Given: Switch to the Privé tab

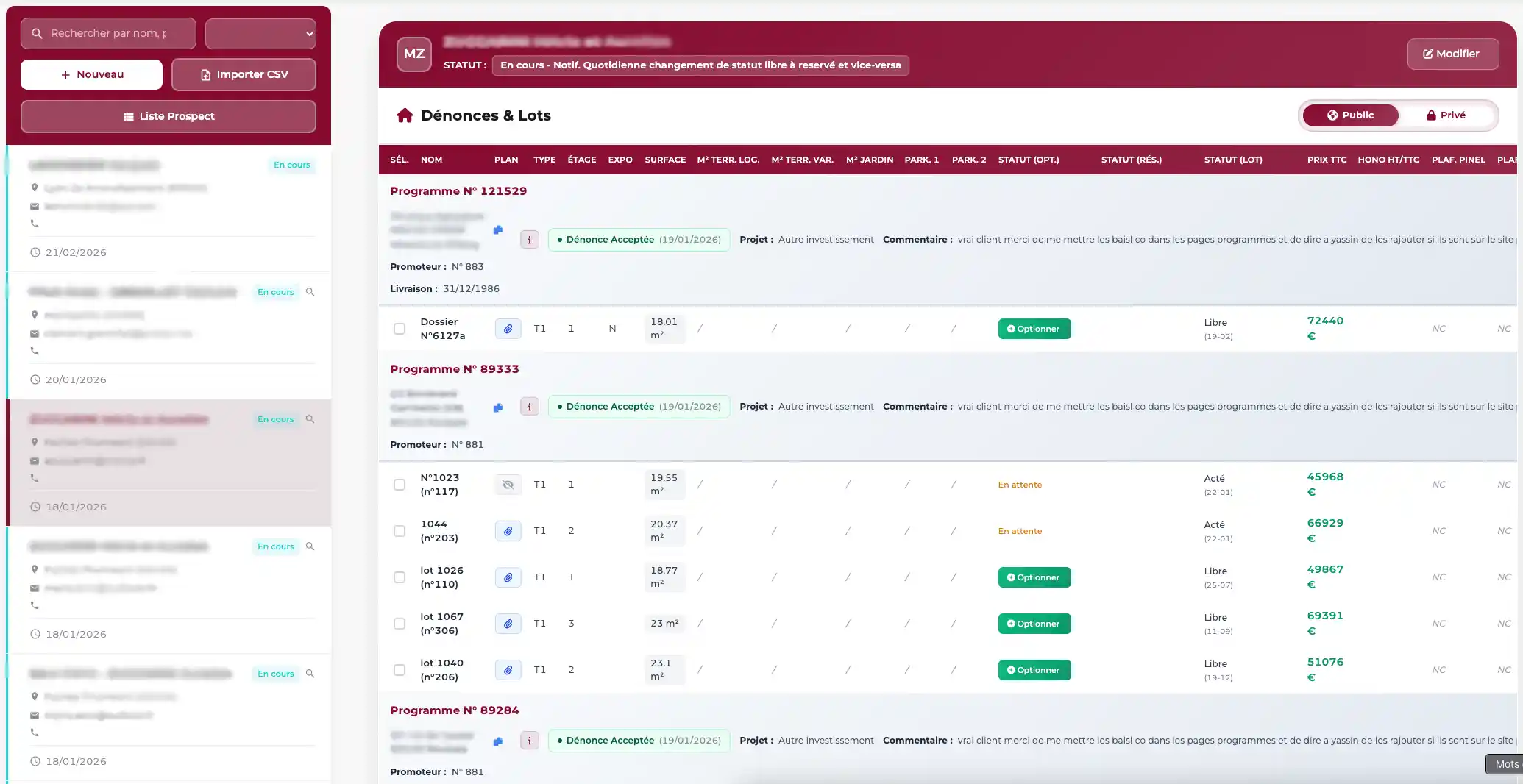Looking at the screenshot, I should point(1446,115).
